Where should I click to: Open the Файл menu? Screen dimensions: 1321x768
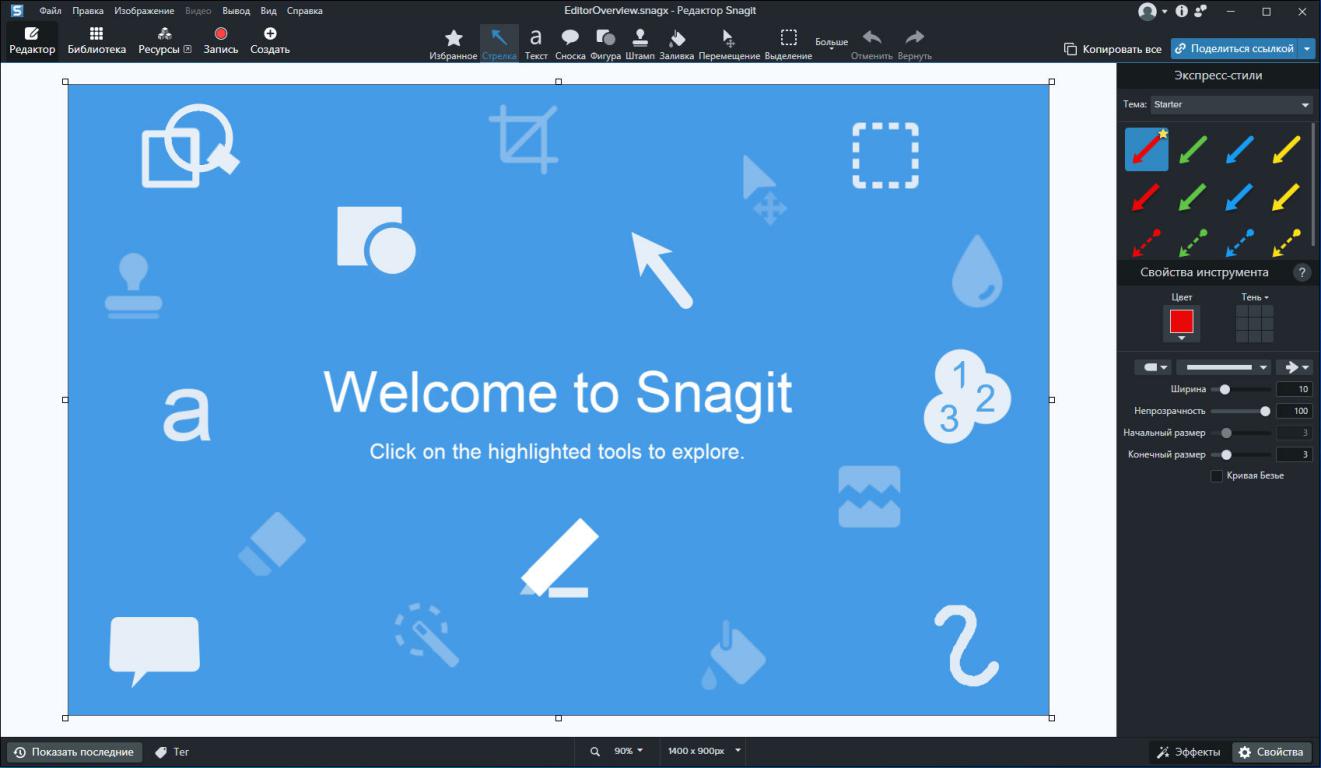coord(50,11)
